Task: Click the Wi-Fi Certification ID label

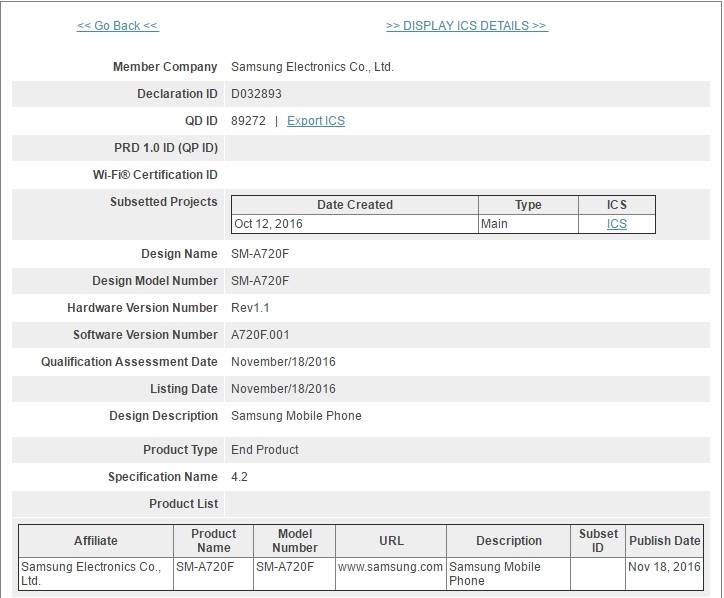Action: point(155,175)
